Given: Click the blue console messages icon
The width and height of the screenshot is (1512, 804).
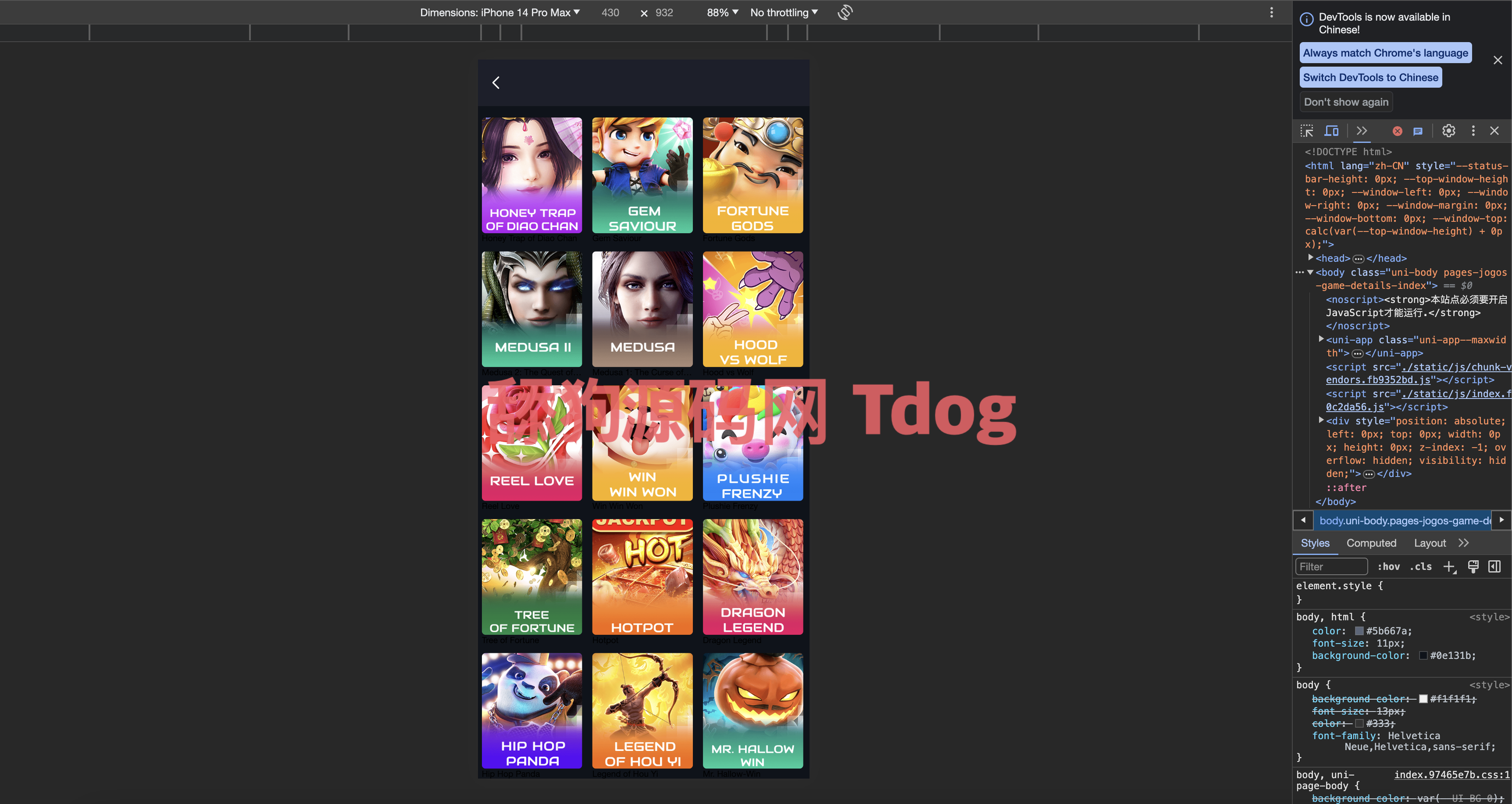Looking at the screenshot, I should click(x=1418, y=131).
